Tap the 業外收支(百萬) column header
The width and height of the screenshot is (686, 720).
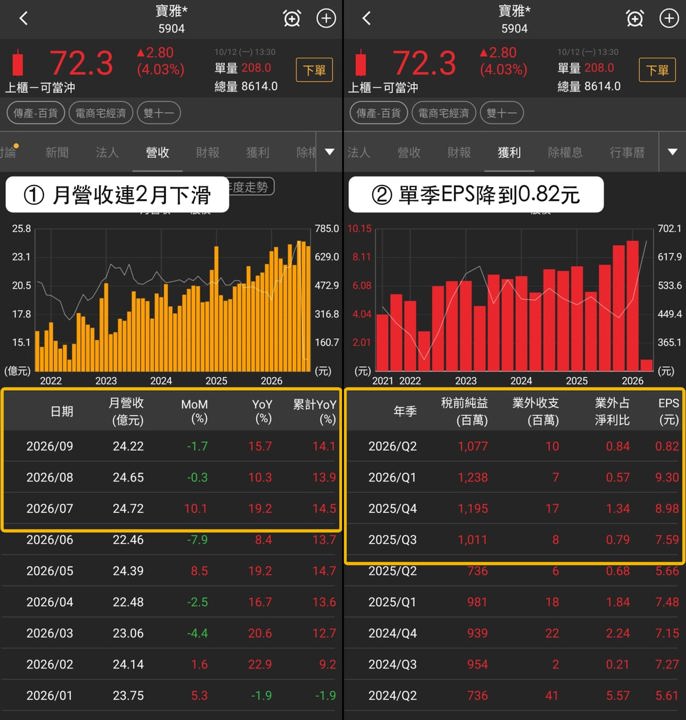(536, 411)
